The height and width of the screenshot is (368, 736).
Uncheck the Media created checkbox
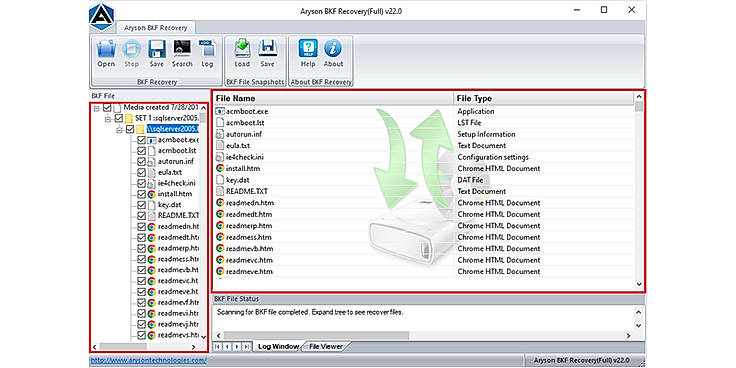pos(107,107)
